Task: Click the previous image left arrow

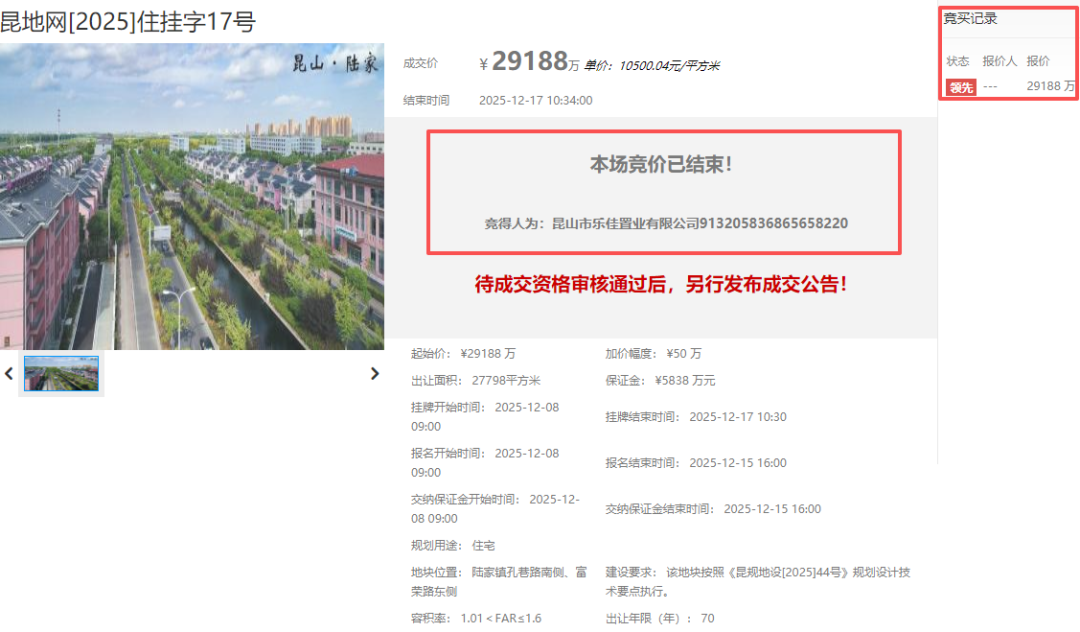Action: [9, 374]
